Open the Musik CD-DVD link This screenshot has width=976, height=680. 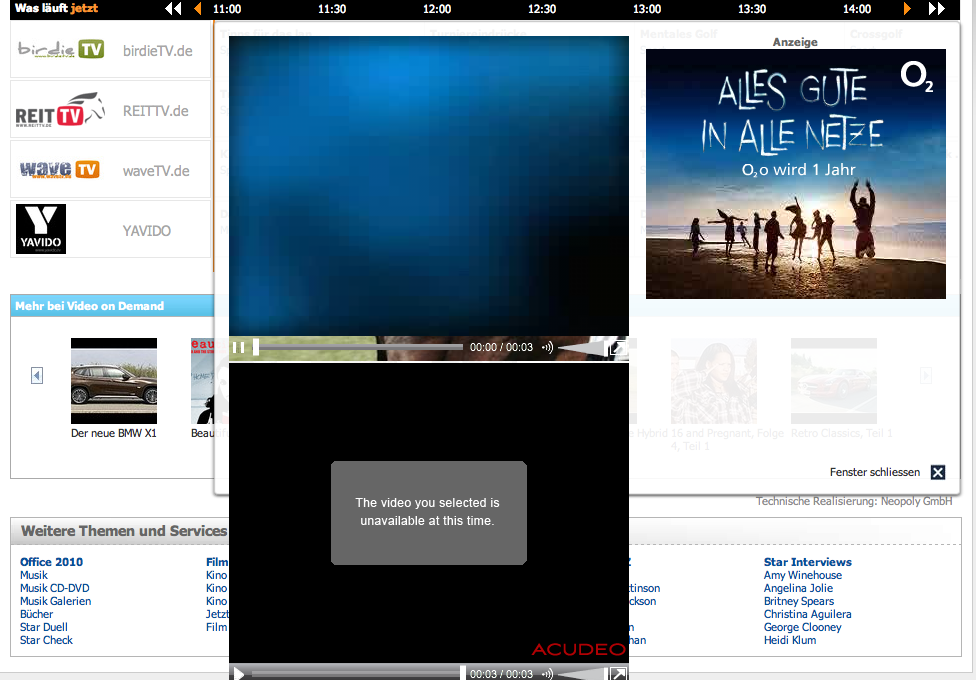[x=54, y=588]
